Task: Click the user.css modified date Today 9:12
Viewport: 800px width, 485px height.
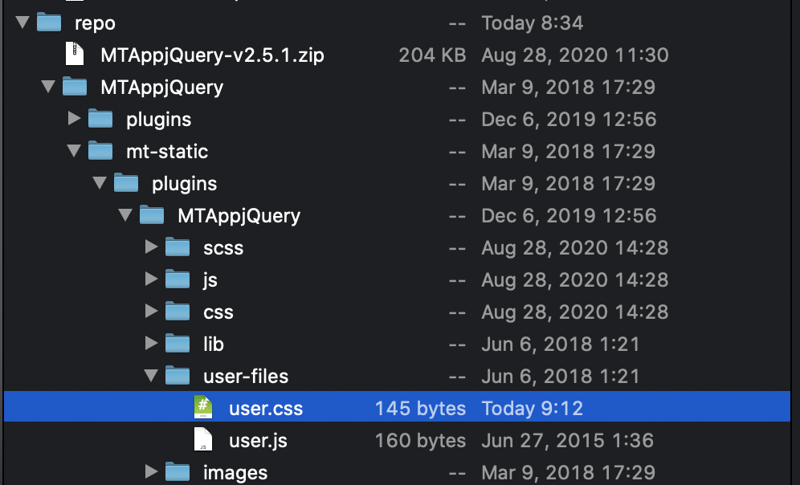Action: 532,408
